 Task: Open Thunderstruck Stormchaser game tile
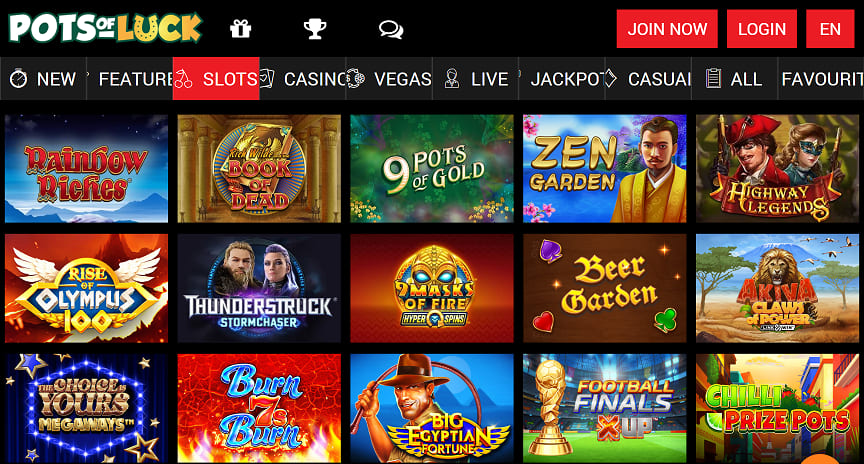point(259,288)
